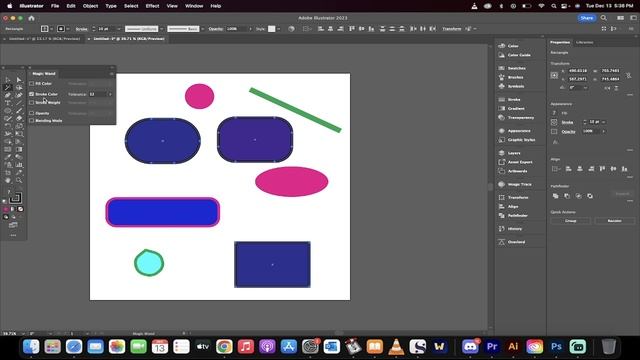Open Premiere Pro from the Dock

[x=492, y=347]
